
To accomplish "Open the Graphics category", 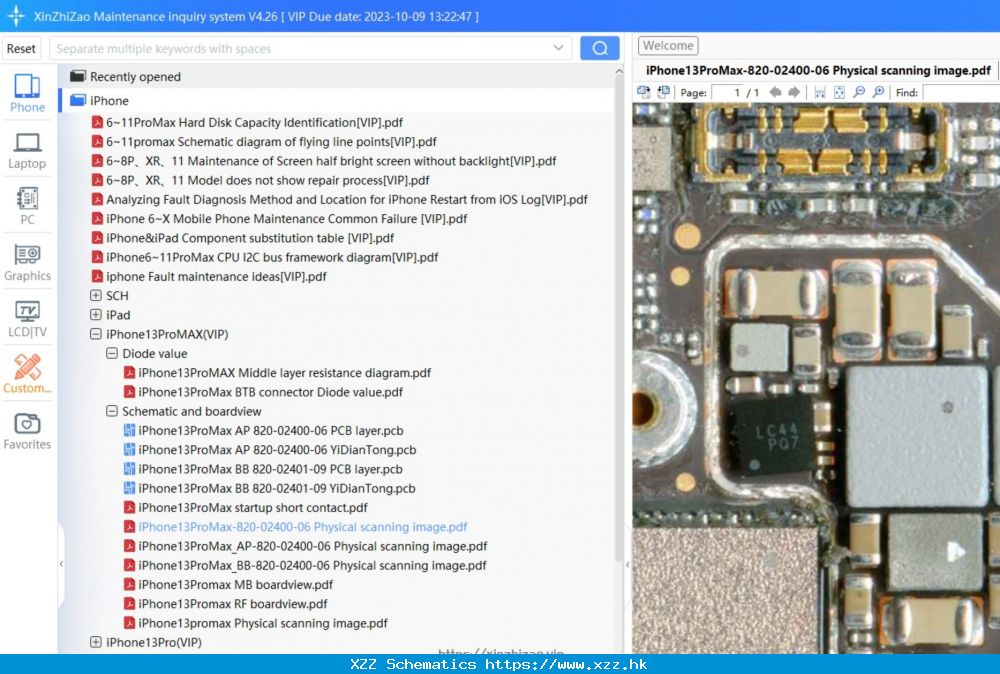I will [27, 261].
